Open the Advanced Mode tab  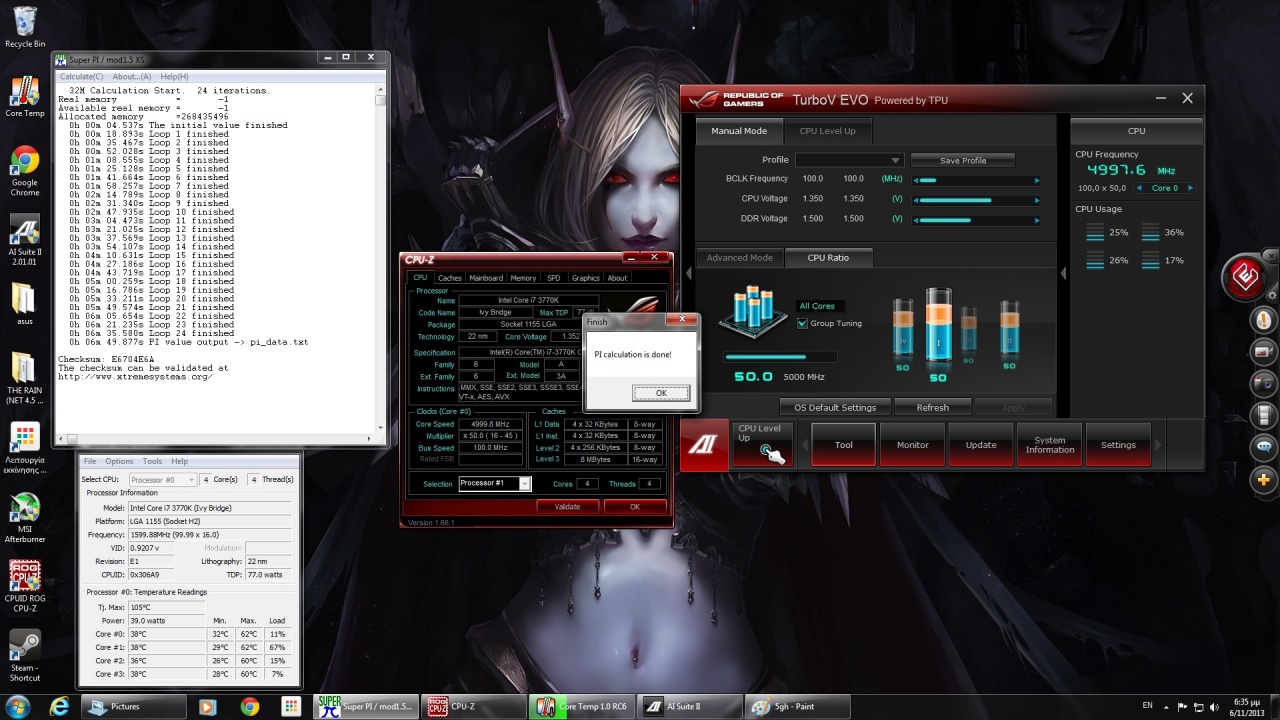click(x=740, y=258)
